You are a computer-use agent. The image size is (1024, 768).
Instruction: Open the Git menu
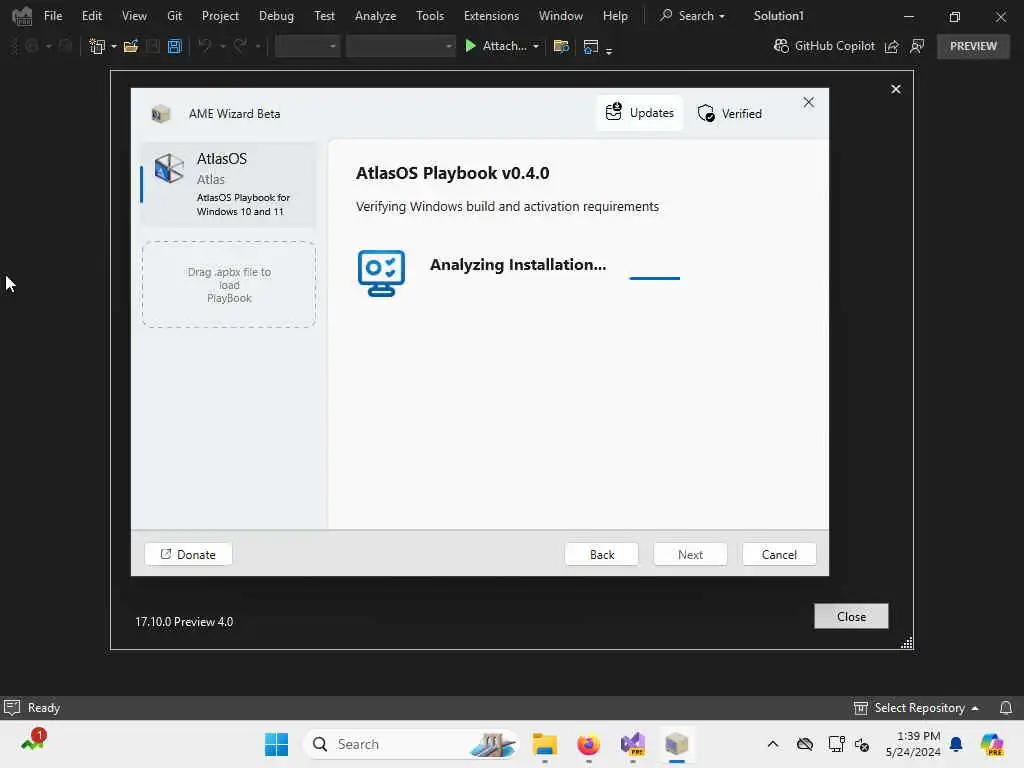pyautogui.click(x=174, y=16)
